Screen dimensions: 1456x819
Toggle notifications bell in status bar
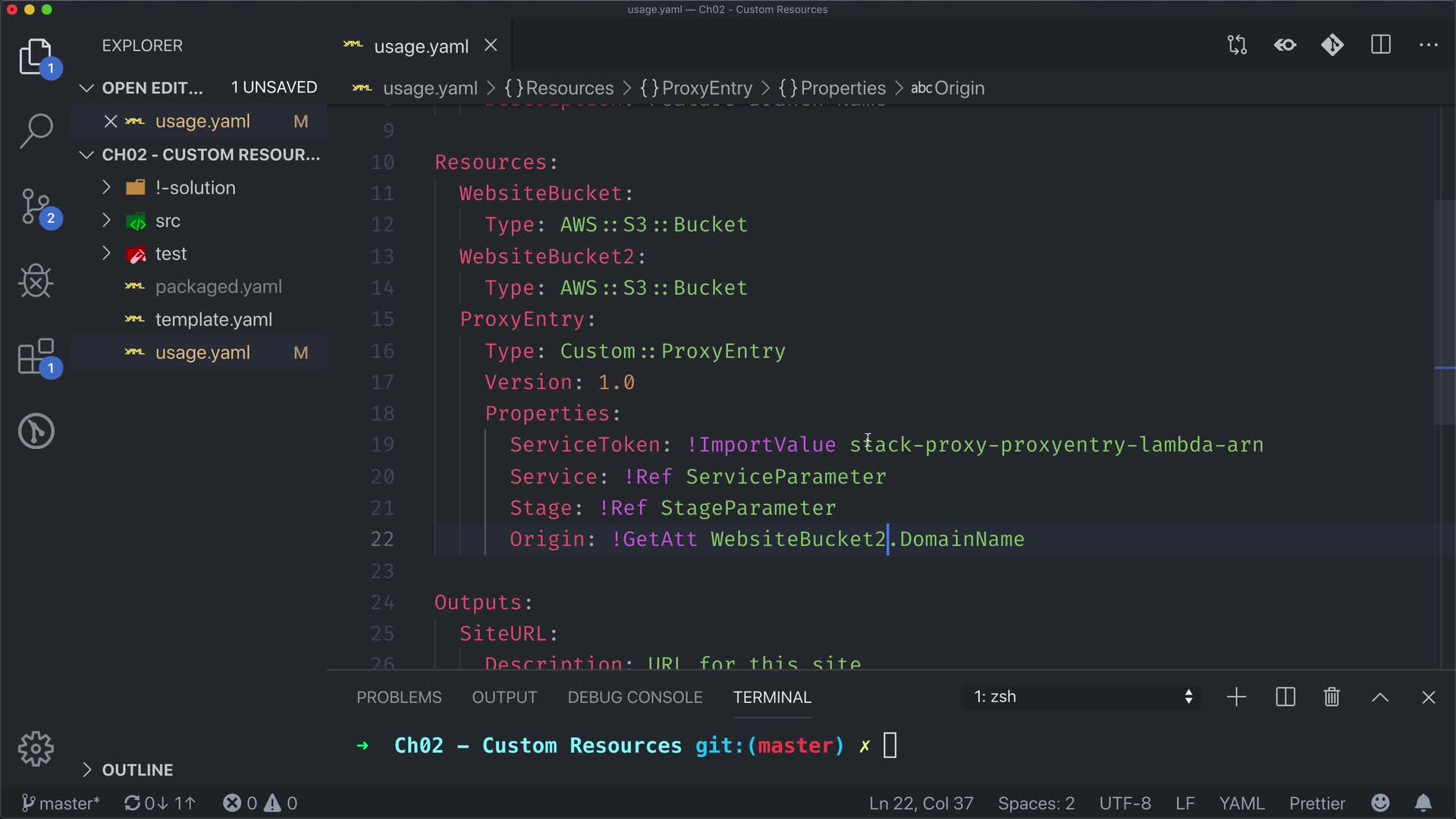point(1423,803)
